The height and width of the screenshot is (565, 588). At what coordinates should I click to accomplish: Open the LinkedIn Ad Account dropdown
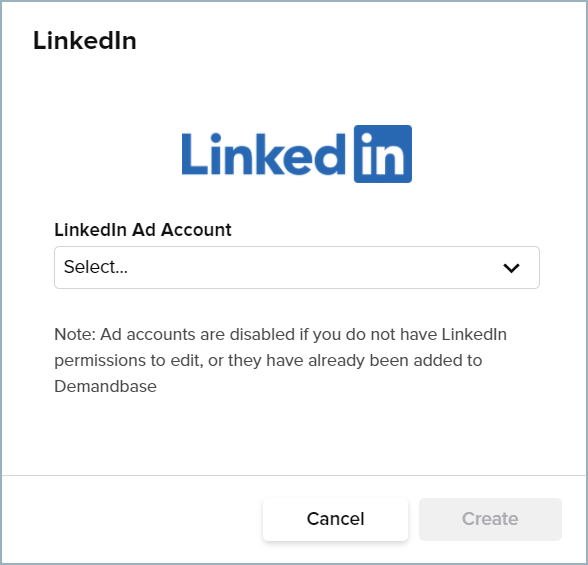pyautogui.click(x=297, y=267)
